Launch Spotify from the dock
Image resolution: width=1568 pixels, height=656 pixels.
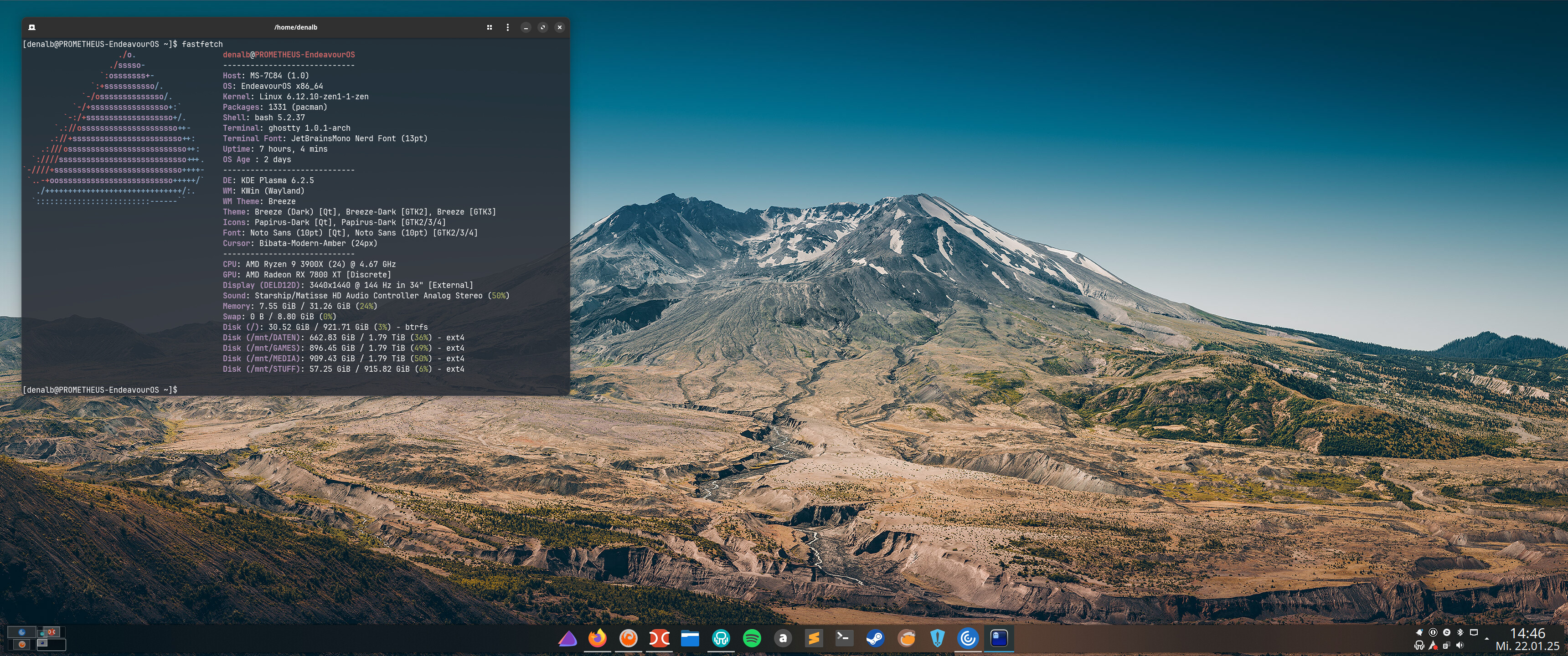click(x=752, y=638)
